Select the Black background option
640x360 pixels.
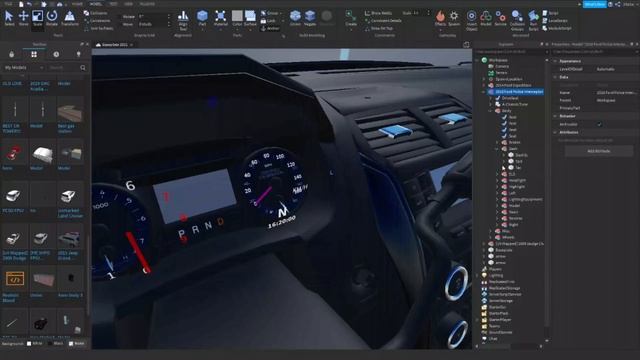56,344
